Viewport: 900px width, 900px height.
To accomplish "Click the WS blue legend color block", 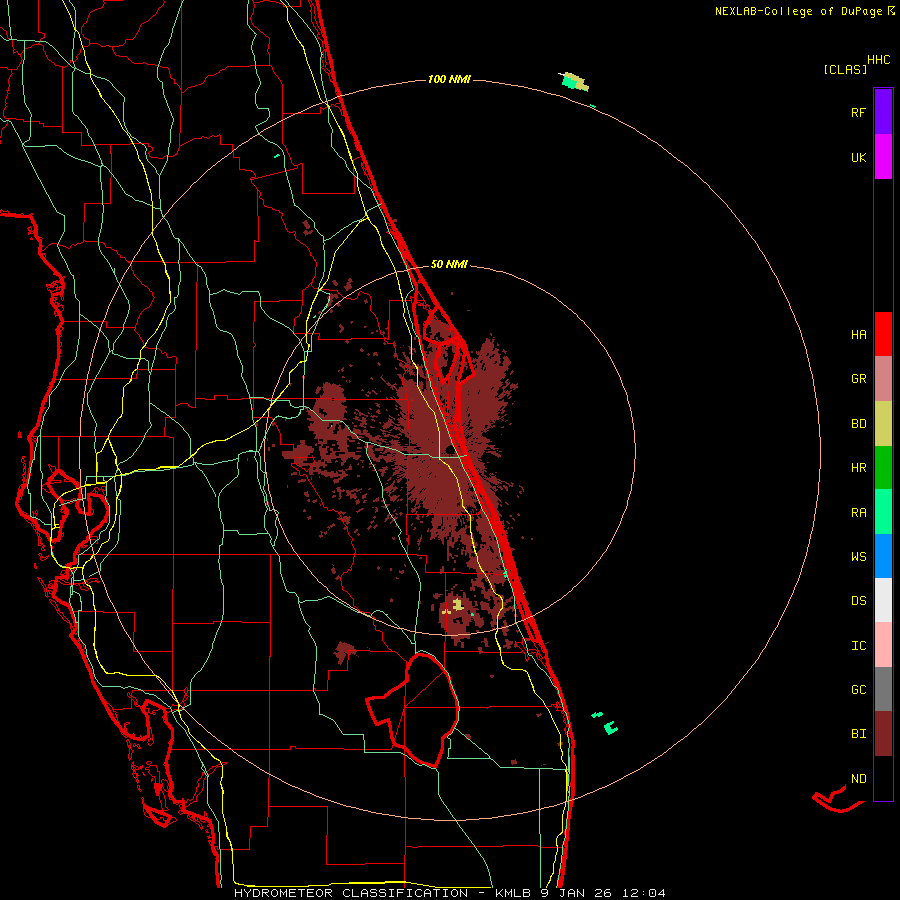I will [x=883, y=556].
